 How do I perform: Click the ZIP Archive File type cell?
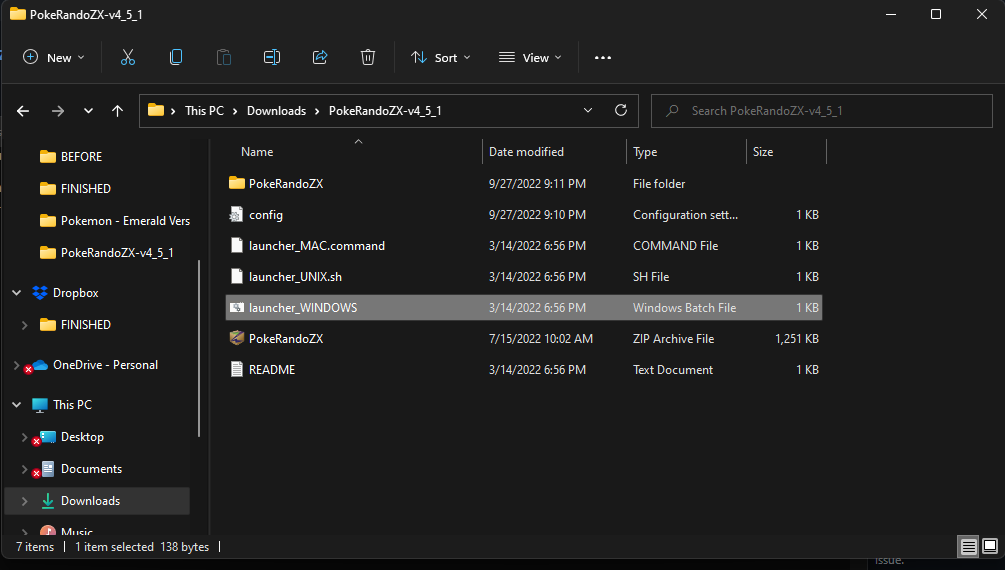673,339
